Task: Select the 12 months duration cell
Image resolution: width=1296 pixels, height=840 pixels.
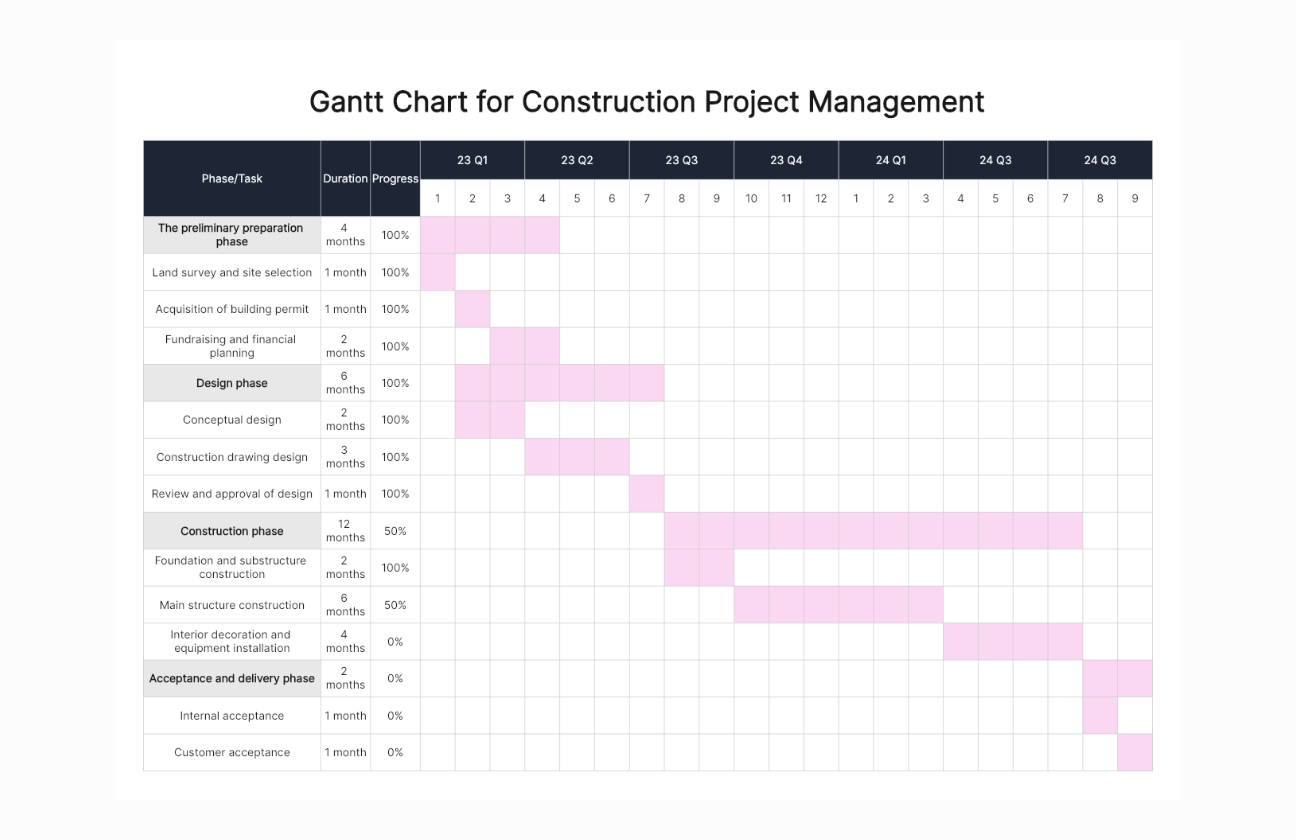Action: click(x=345, y=531)
